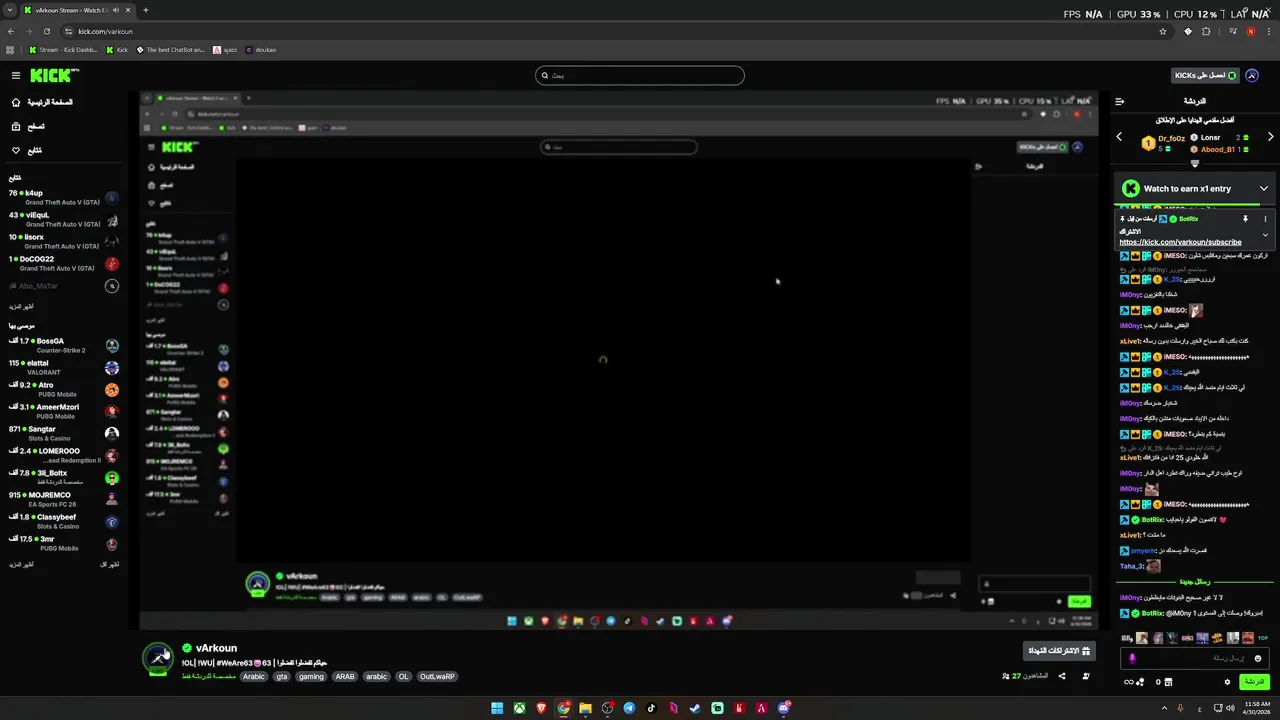Show hidden system tray icons chevron

1164,708
